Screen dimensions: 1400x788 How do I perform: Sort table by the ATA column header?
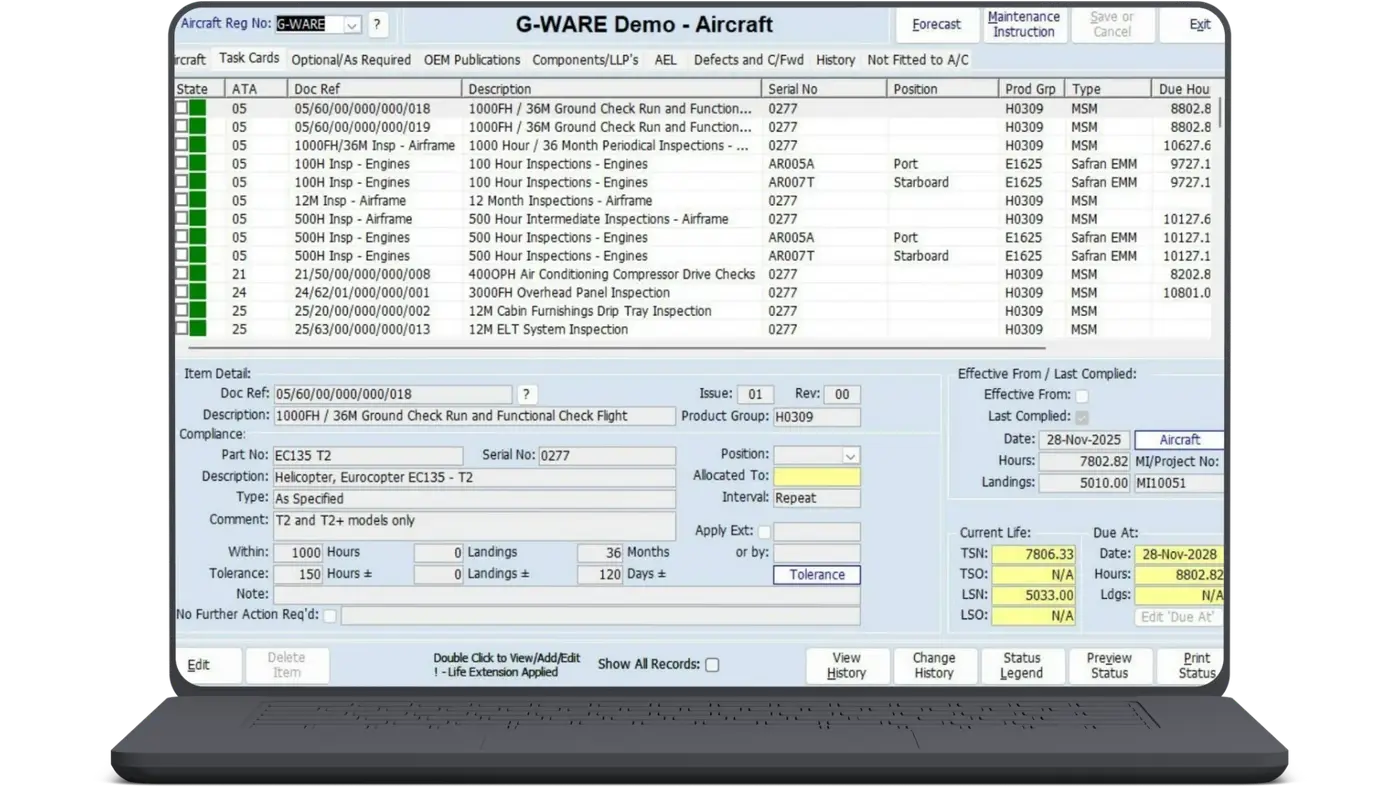(258, 89)
